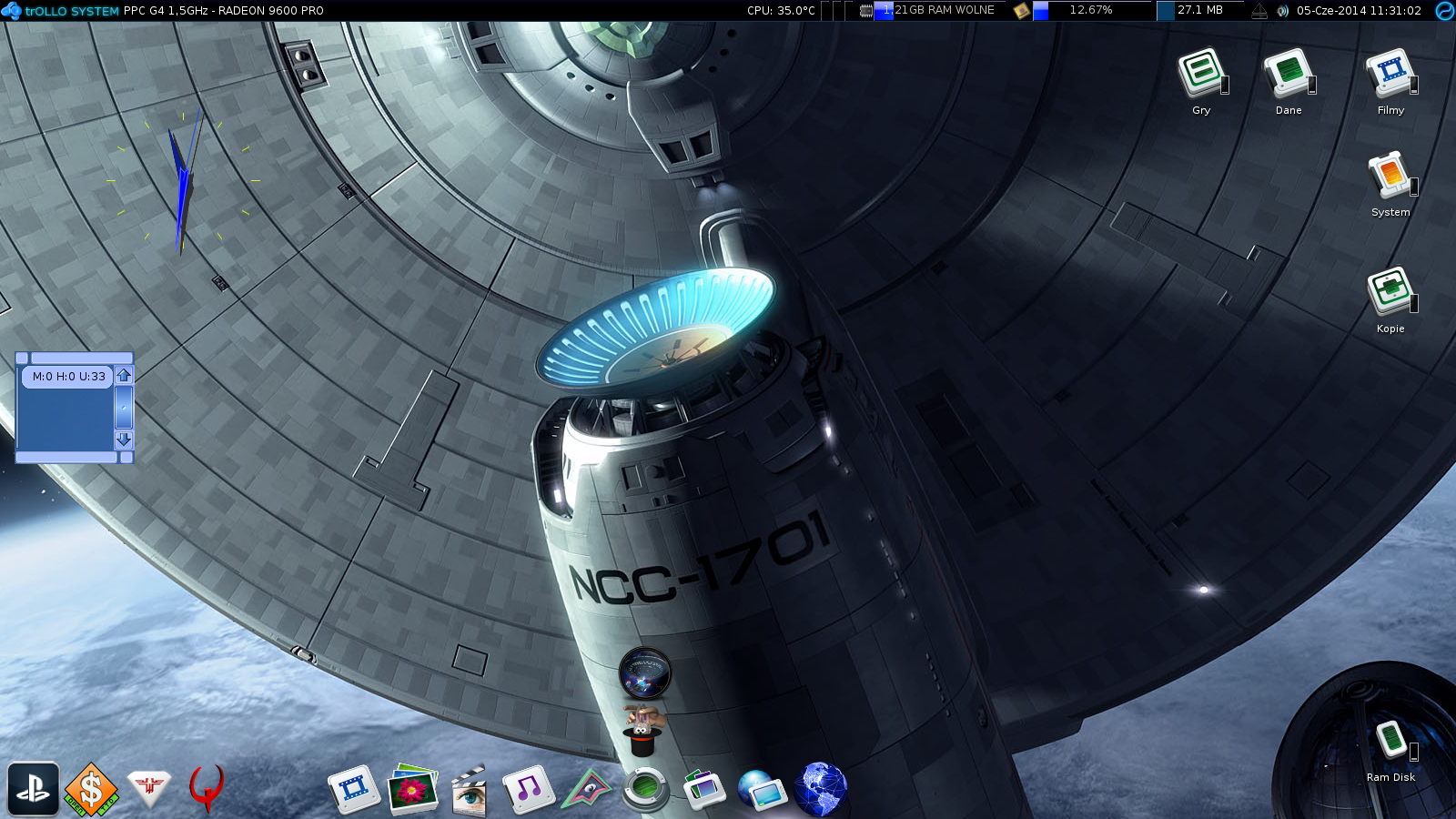Launch the OpenTTD dollar-sign icon
Viewport: 1456px width, 819px height.
(91, 789)
